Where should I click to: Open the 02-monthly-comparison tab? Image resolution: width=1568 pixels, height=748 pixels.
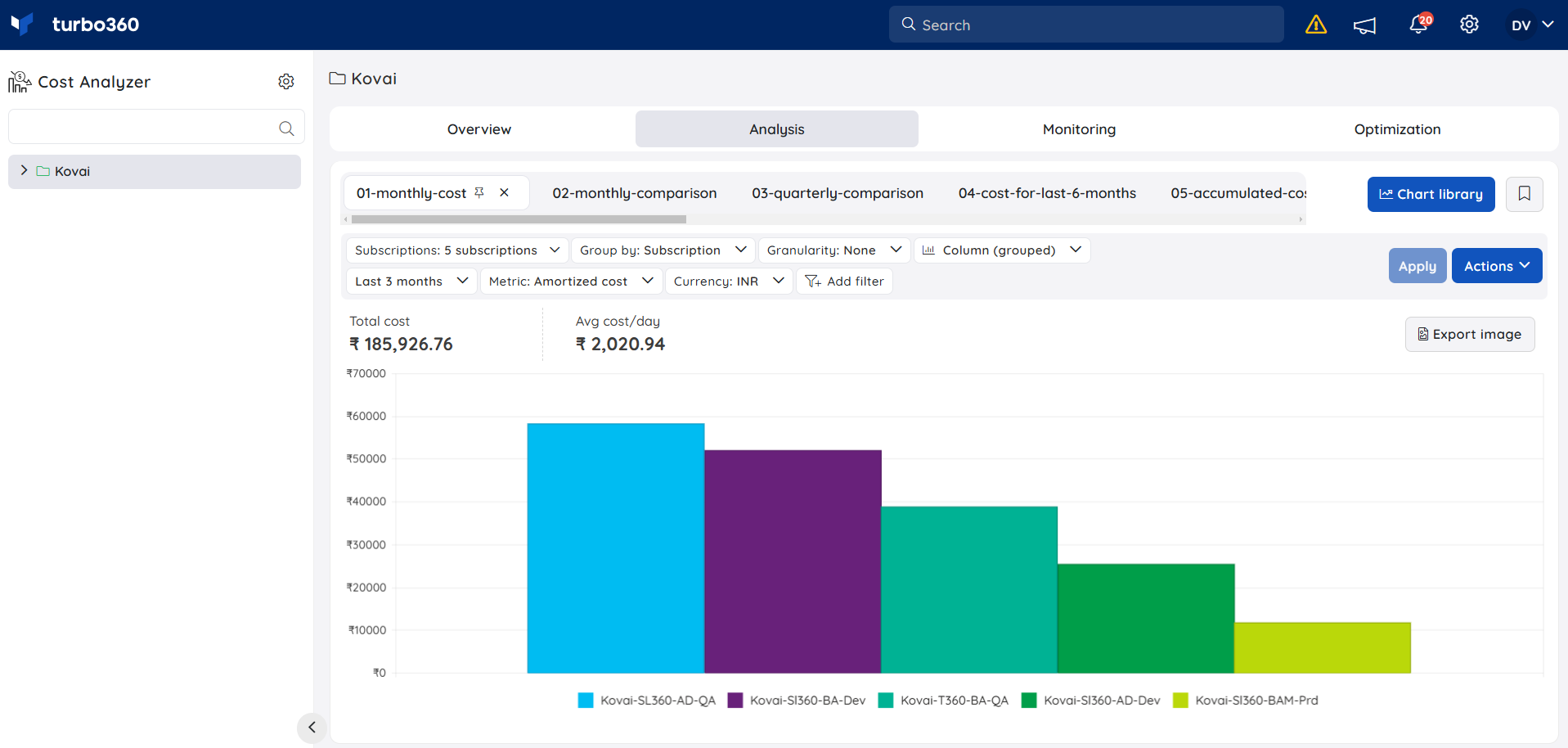(x=634, y=193)
